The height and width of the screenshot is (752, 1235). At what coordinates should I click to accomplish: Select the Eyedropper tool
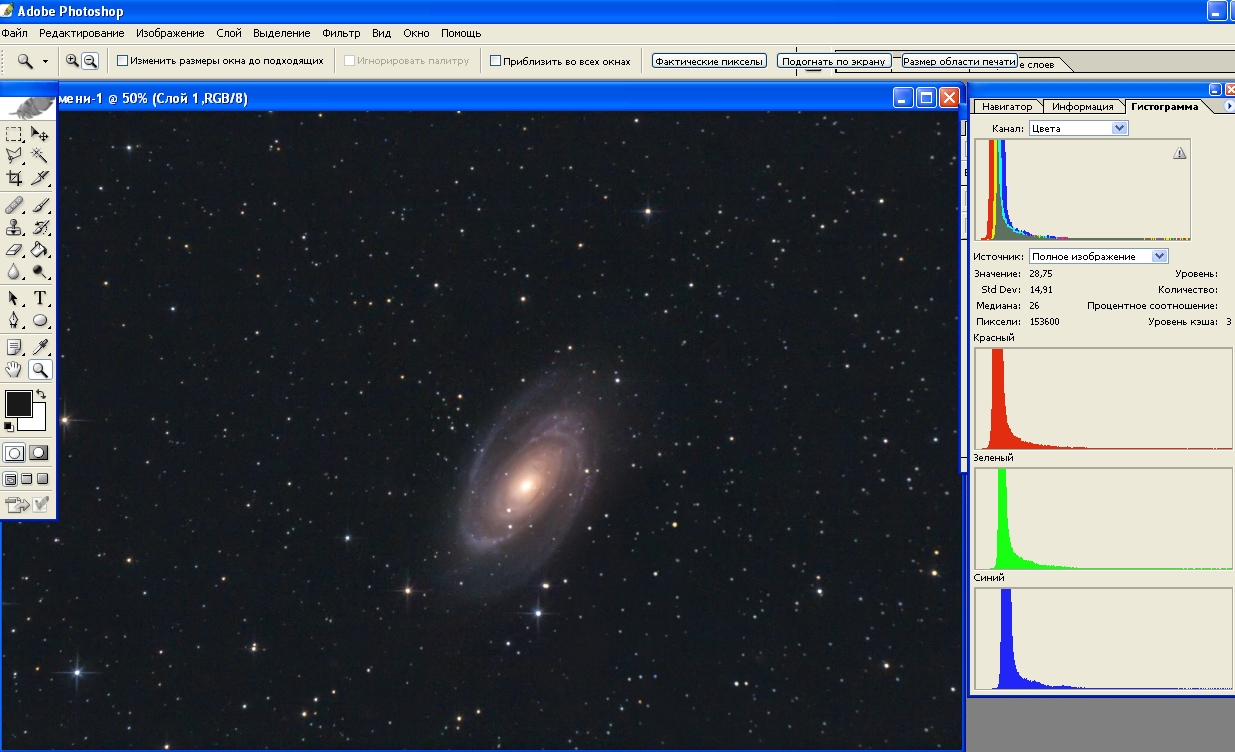pyautogui.click(x=40, y=347)
